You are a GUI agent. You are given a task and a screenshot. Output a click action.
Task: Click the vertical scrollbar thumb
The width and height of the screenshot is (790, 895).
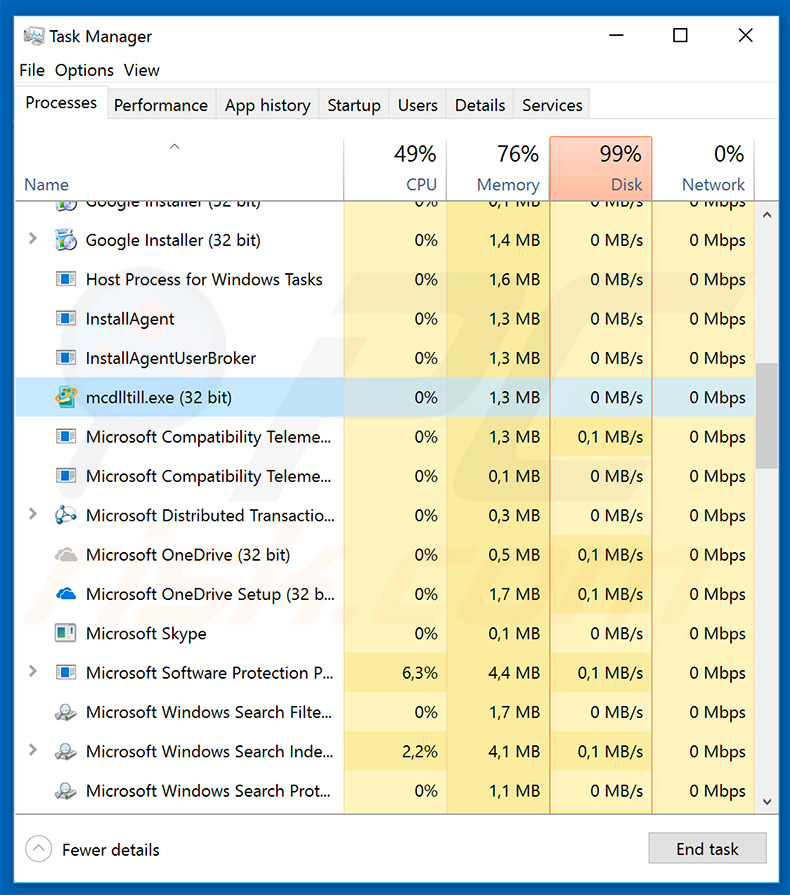click(x=767, y=416)
